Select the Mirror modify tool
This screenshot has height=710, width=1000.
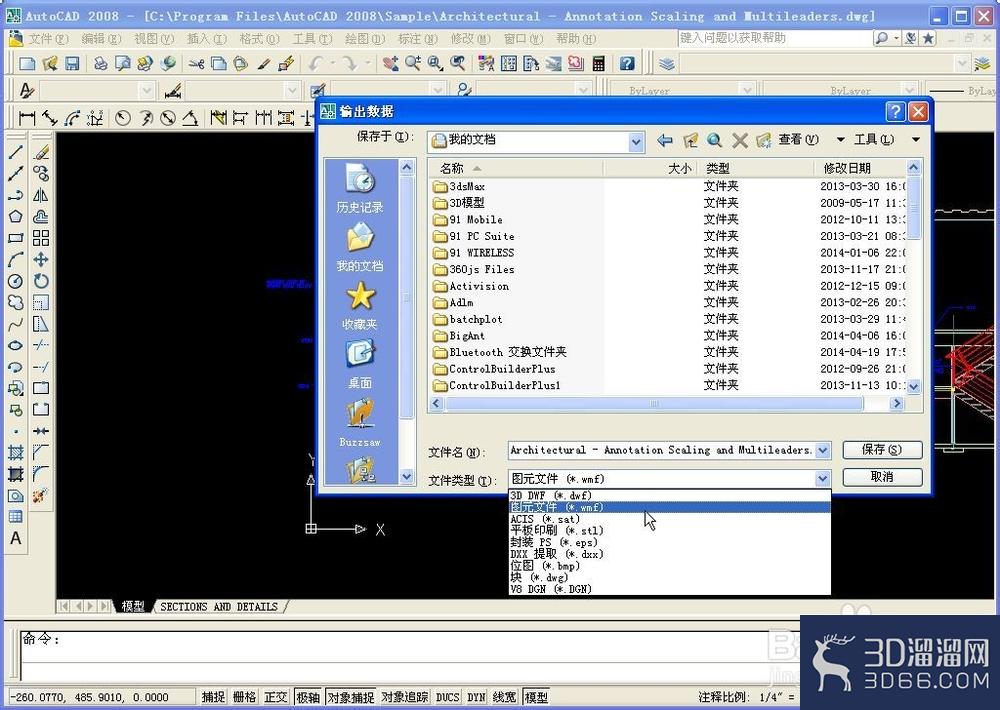click(x=41, y=195)
